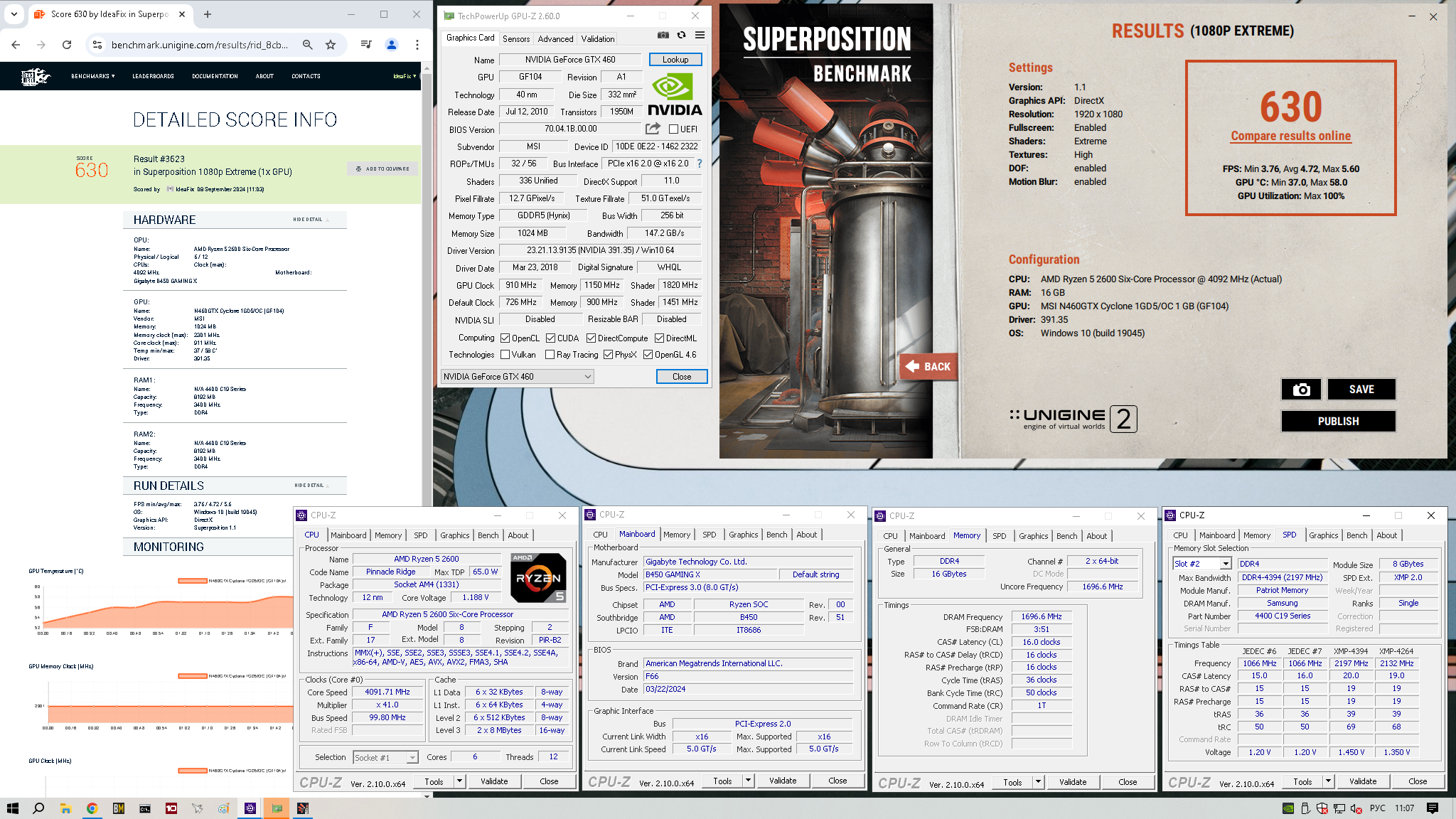
Task: Click the Lookup button in GPU-Z
Action: pyautogui.click(x=675, y=60)
